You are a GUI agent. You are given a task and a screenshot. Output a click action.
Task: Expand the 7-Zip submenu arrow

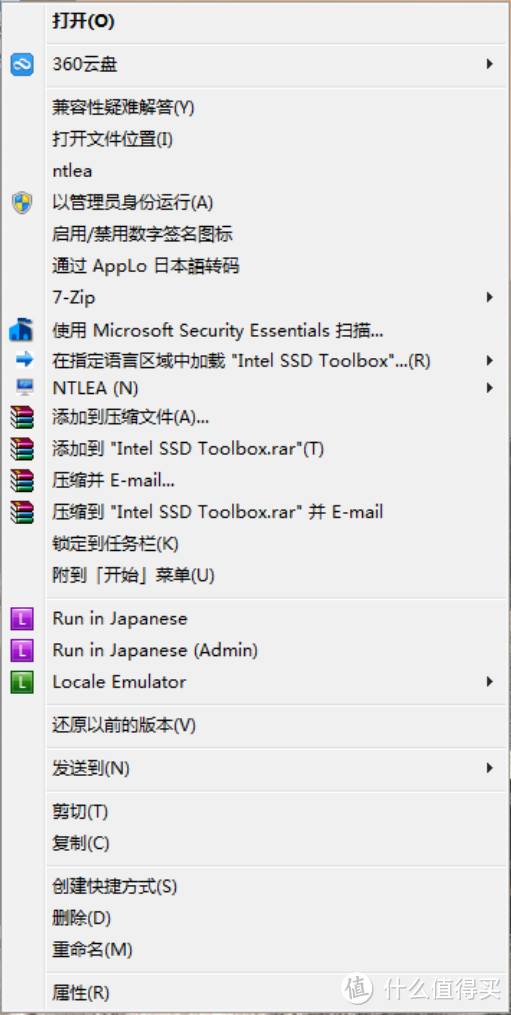tap(490, 298)
